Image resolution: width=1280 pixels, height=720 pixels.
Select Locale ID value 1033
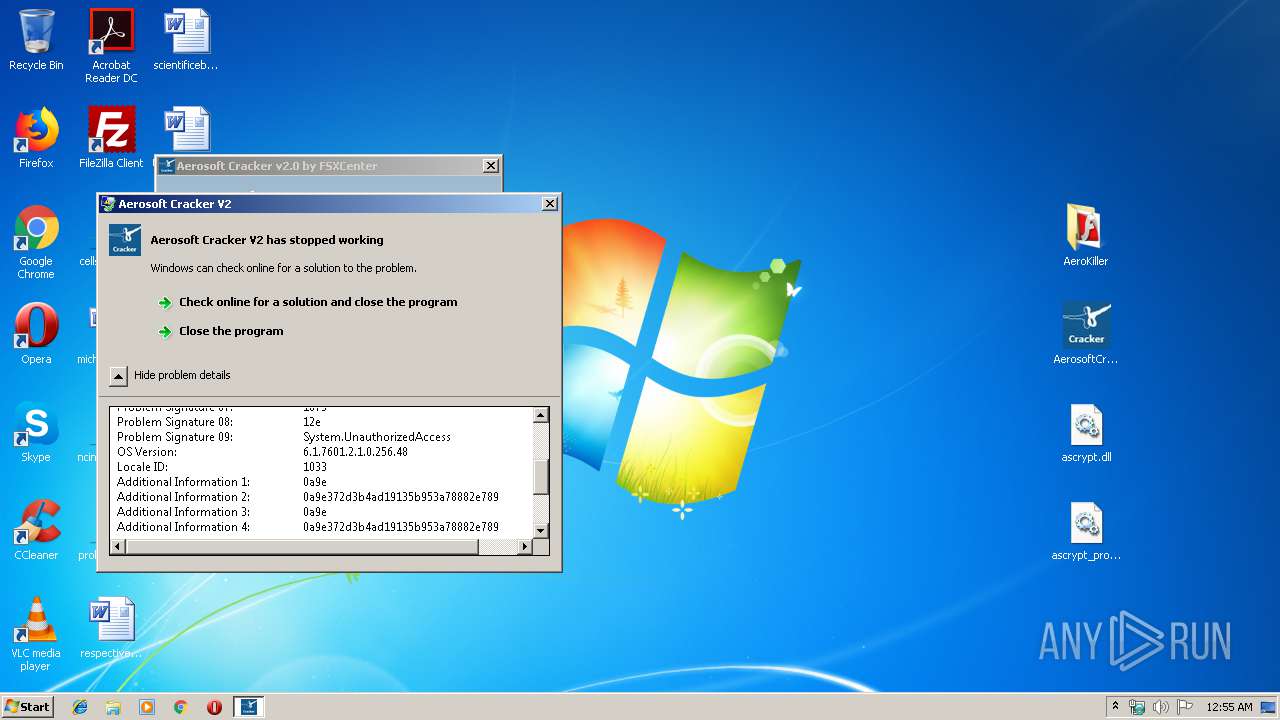coord(315,467)
